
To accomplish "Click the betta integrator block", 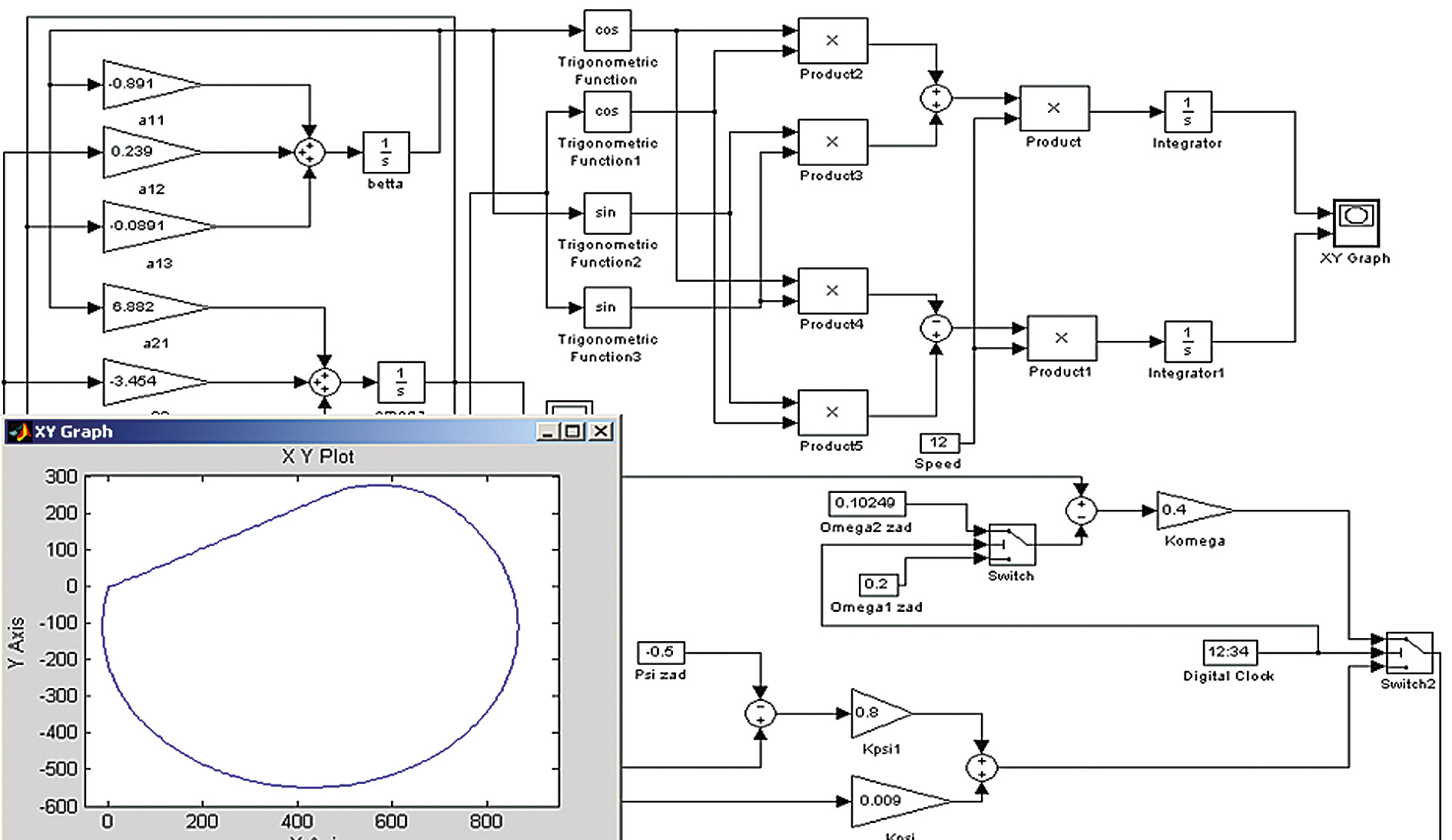I will [x=385, y=152].
